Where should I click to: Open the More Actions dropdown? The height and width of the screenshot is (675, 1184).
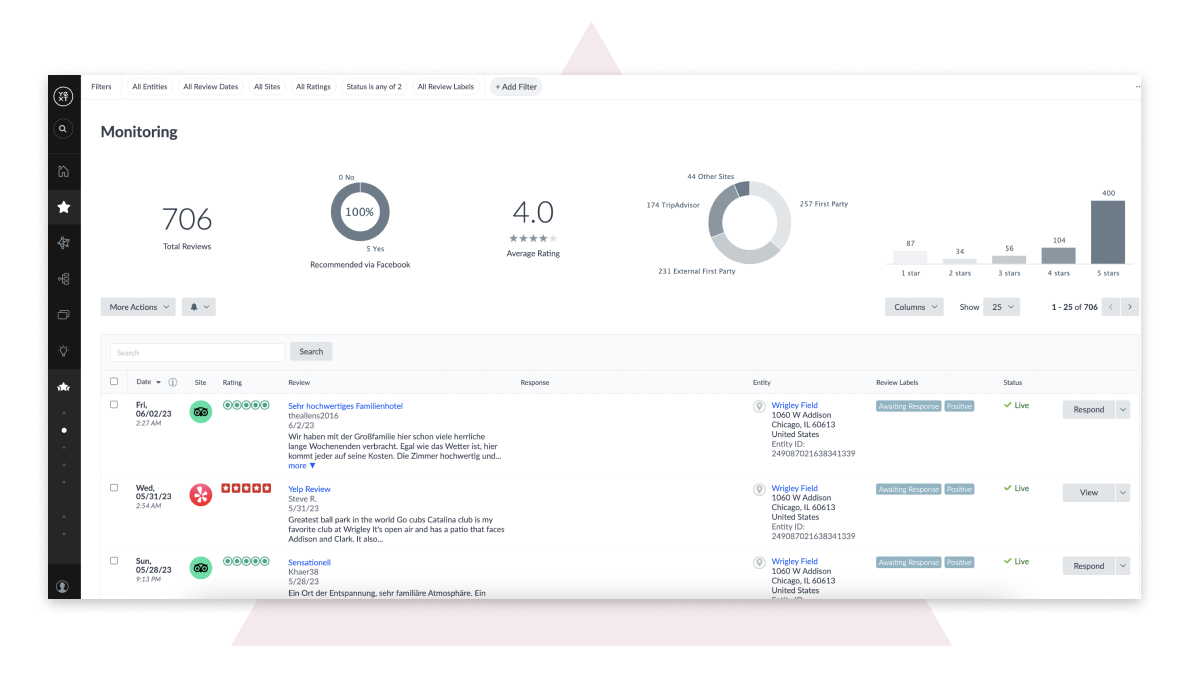(137, 306)
